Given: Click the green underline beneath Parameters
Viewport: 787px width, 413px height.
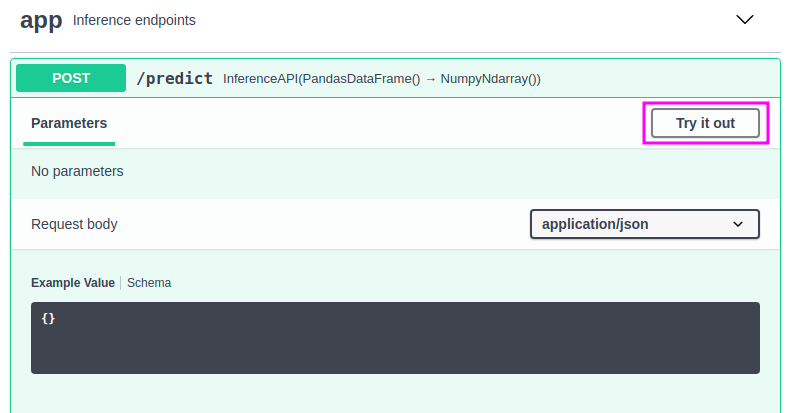Looking at the screenshot, I should (x=69, y=144).
